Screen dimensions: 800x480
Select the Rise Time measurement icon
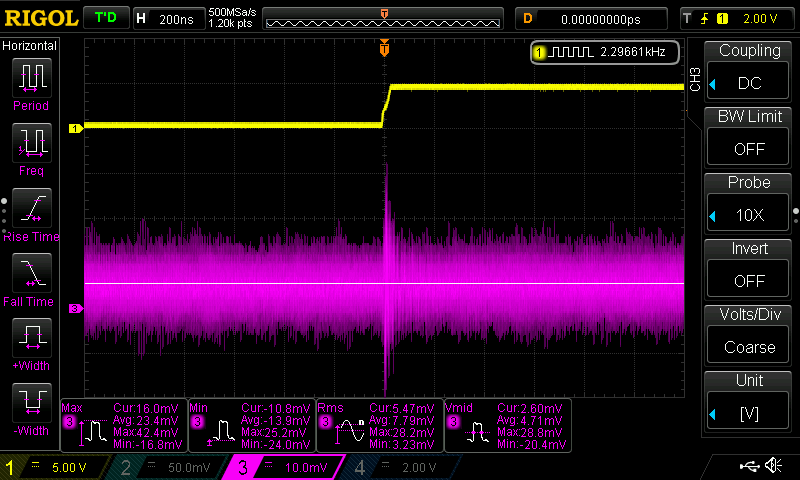point(33,209)
